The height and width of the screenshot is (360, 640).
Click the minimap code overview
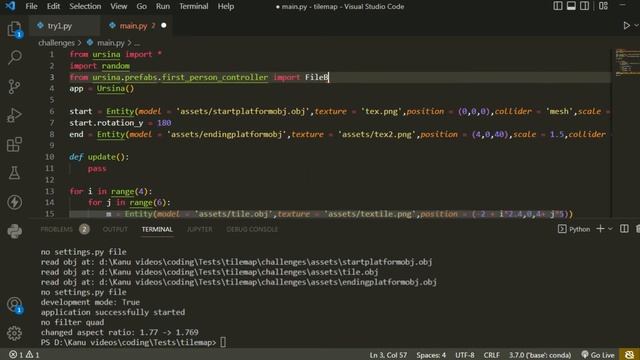pyautogui.click(x=627, y=63)
